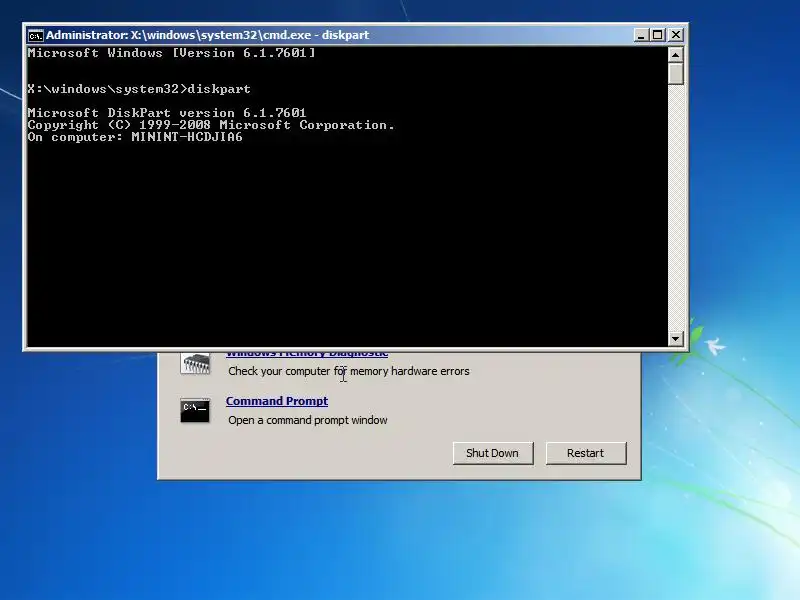Click the Shut Down button
800x600 pixels.
[x=493, y=453]
